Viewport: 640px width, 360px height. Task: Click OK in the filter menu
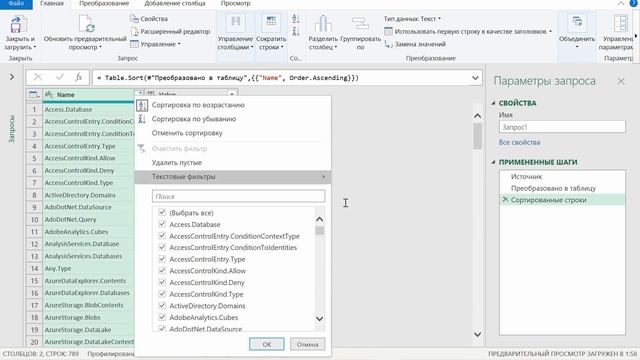click(x=267, y=344)
